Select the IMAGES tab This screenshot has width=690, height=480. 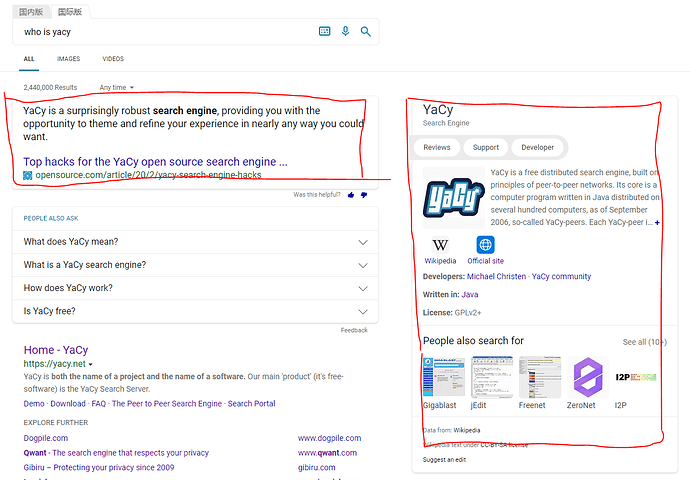pos(68,59)
